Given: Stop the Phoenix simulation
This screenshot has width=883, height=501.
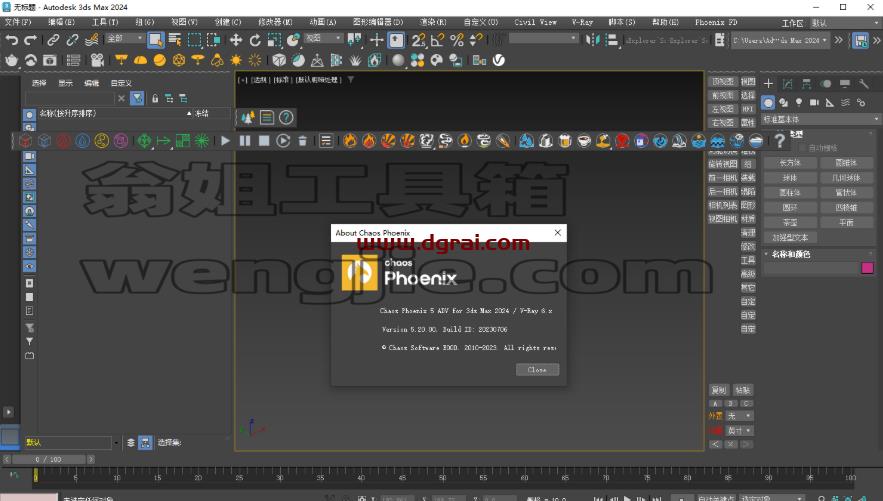Looking at the screenshot, I should point(264,141).
